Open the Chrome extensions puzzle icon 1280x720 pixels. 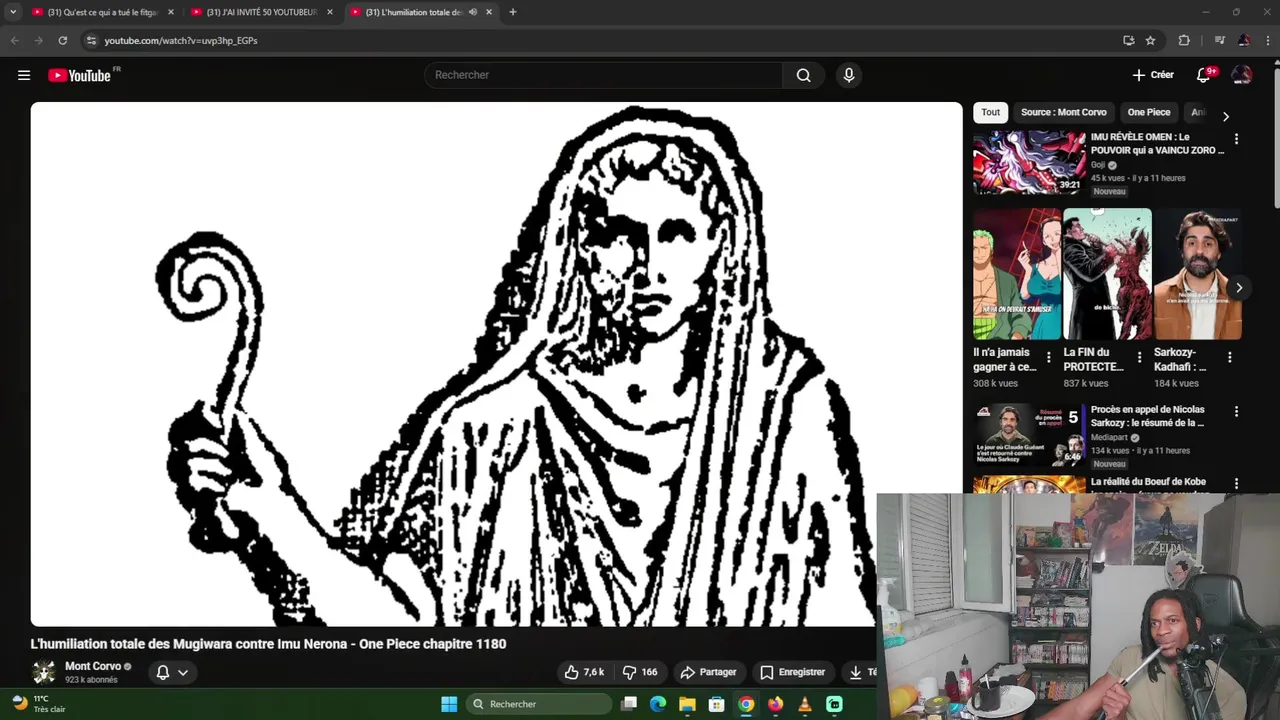[x=1184, y=40]
